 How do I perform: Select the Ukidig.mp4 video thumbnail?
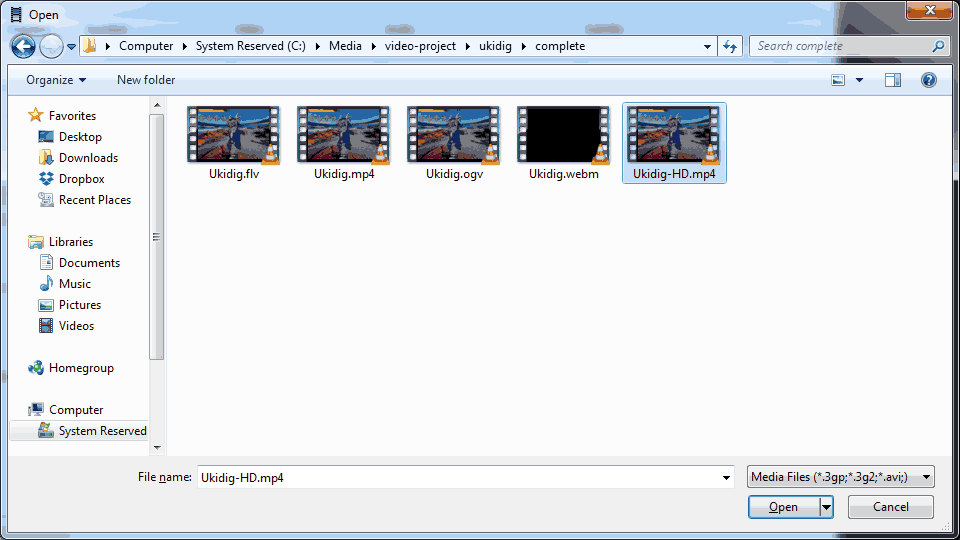(x=343, y=135)
